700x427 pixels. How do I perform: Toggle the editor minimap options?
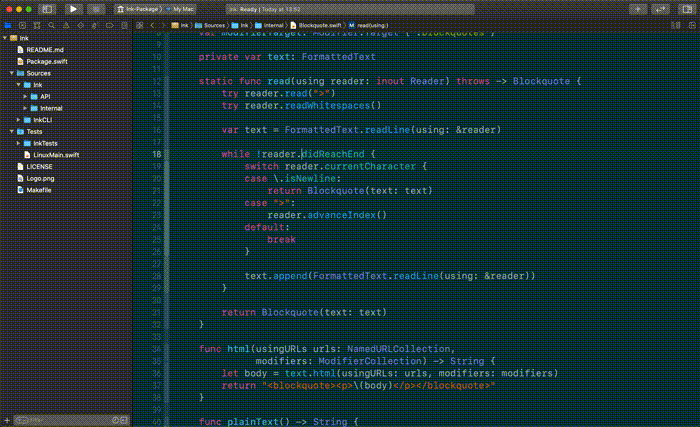(676, 25)
